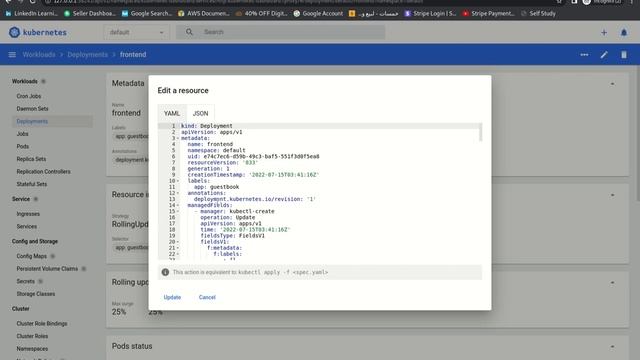The height and width of the screenshot is (360, 640).
Task: Open Secrets in sidebar
Action: tap(25, 282)
